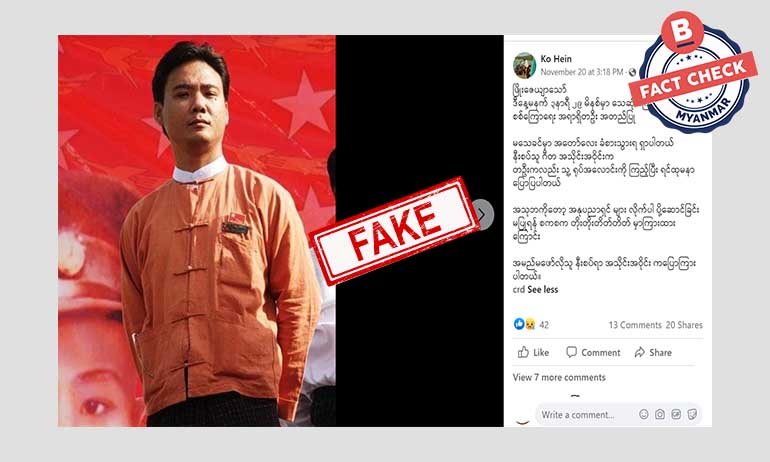This screenshot has width=770, height=462.
Task: Click the Like thumbs-up icon
Action: [x=523, y=352]
